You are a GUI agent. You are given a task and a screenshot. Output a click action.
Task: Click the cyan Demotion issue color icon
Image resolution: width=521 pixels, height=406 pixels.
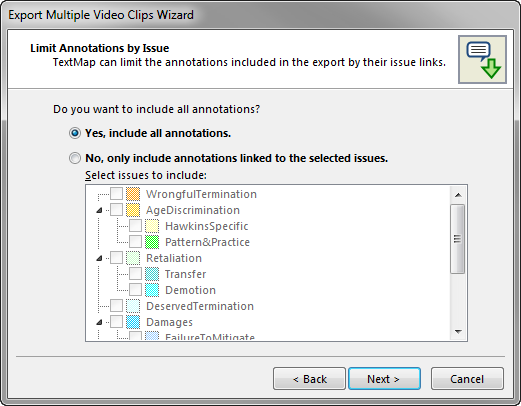pos(152,290)
